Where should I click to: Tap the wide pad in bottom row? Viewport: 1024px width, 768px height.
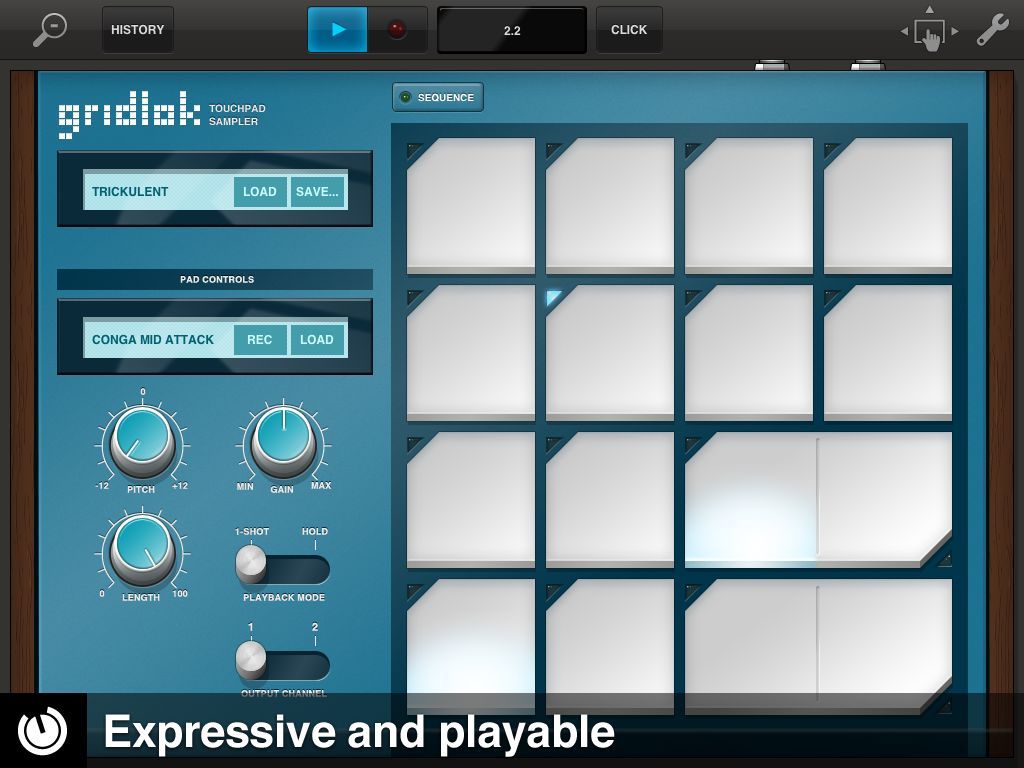coord(818,647)
